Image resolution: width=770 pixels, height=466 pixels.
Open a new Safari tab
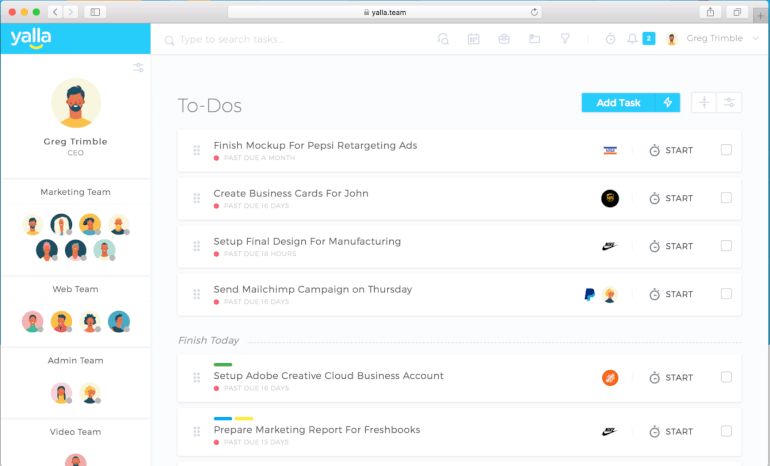[760, 16]
